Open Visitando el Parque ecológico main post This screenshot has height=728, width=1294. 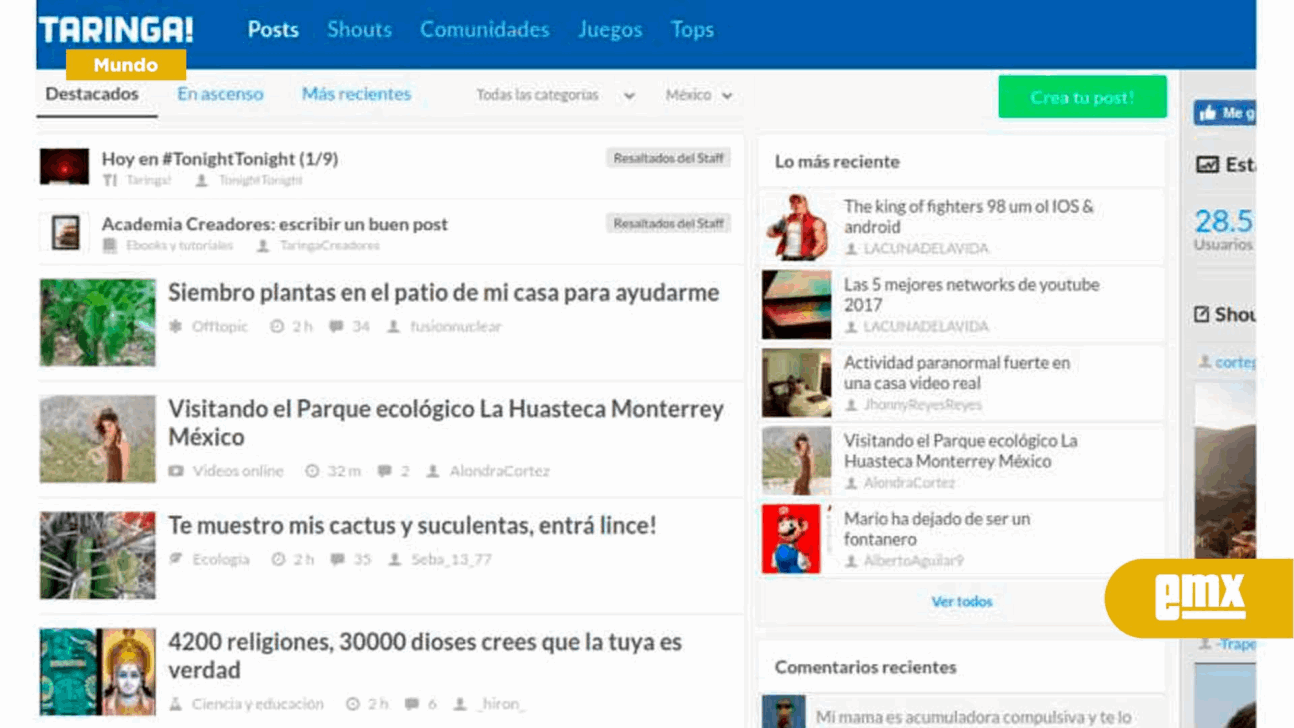[445, 423]
